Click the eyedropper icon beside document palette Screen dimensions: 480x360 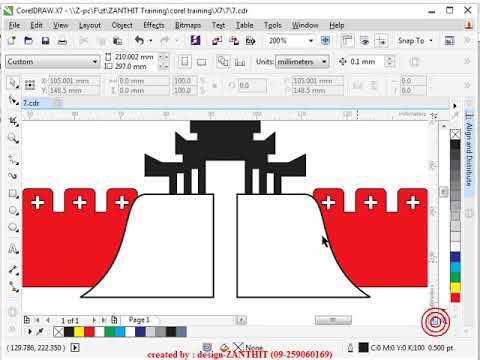[x=40, y=331]
